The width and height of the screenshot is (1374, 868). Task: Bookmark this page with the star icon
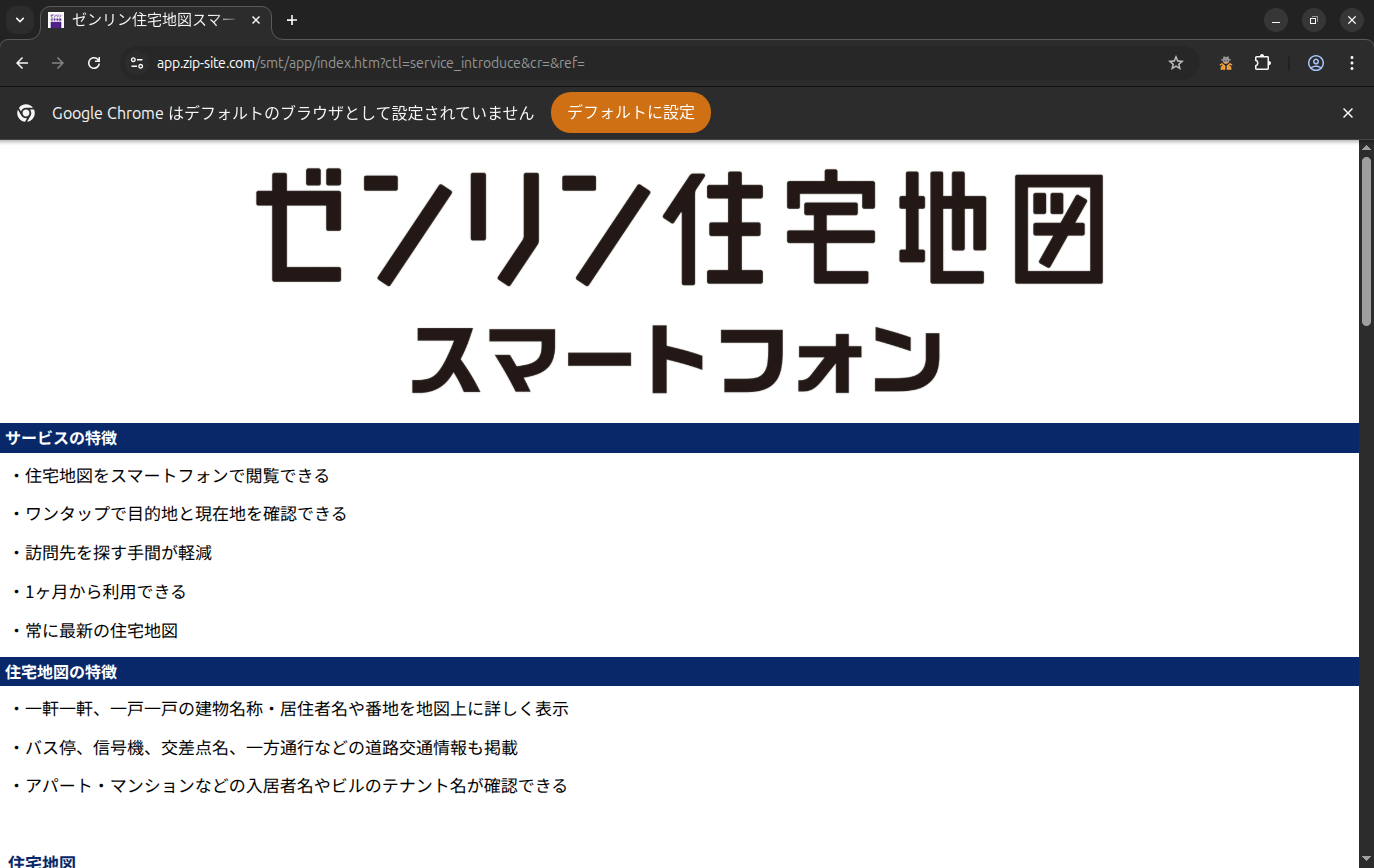[x=1176, y=63]
